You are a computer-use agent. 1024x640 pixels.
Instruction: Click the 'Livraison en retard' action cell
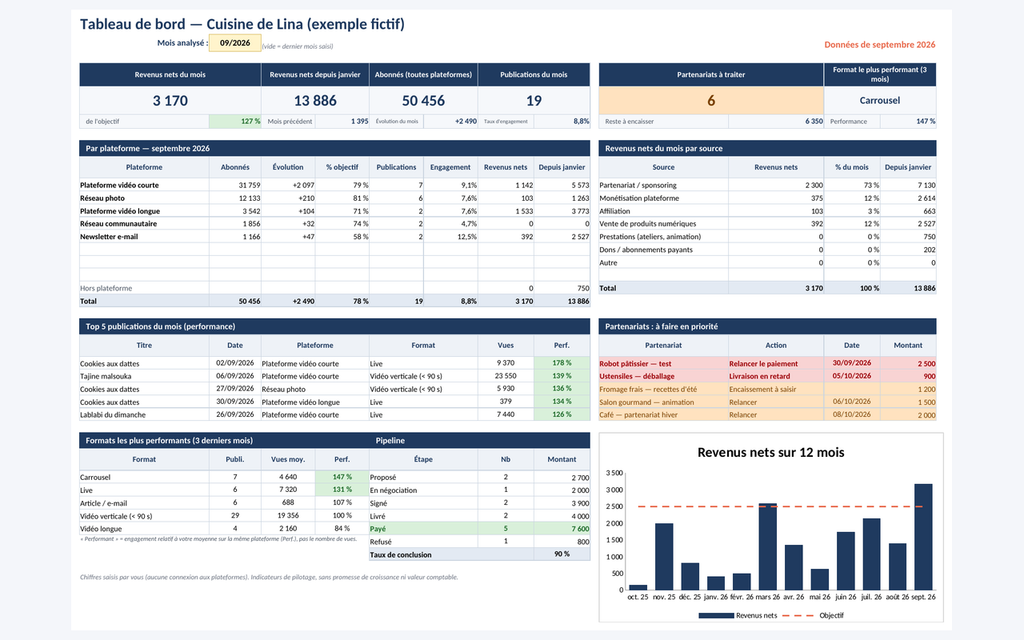click(776, 376)
